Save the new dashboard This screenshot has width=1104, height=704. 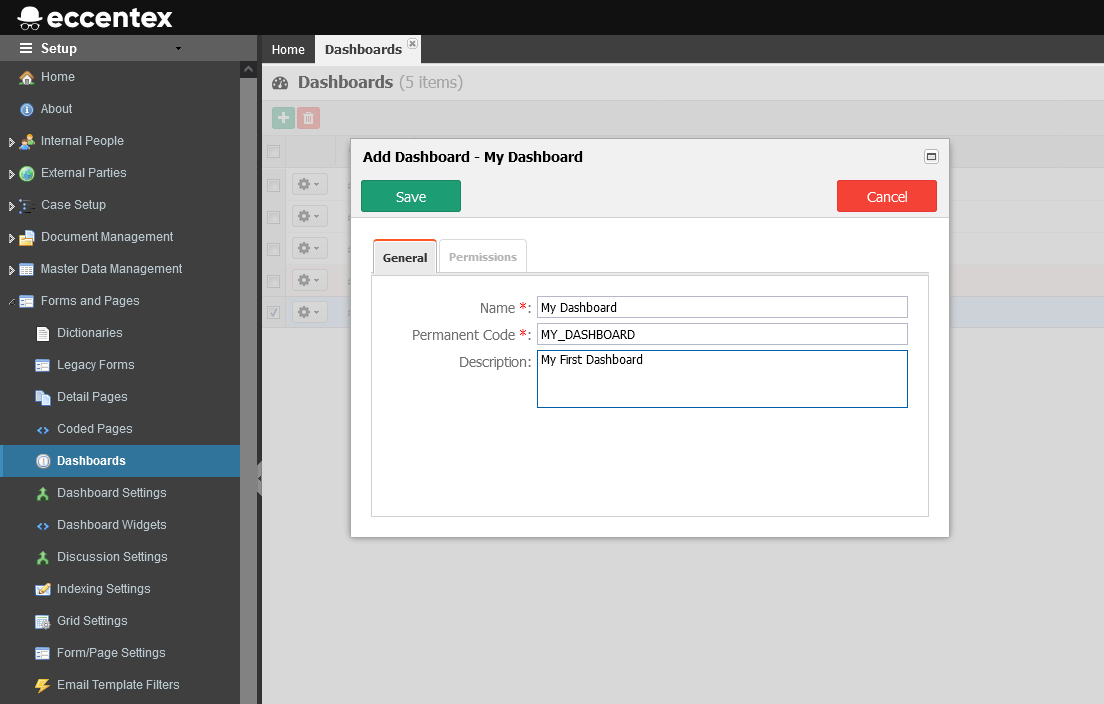click(411, 196)
